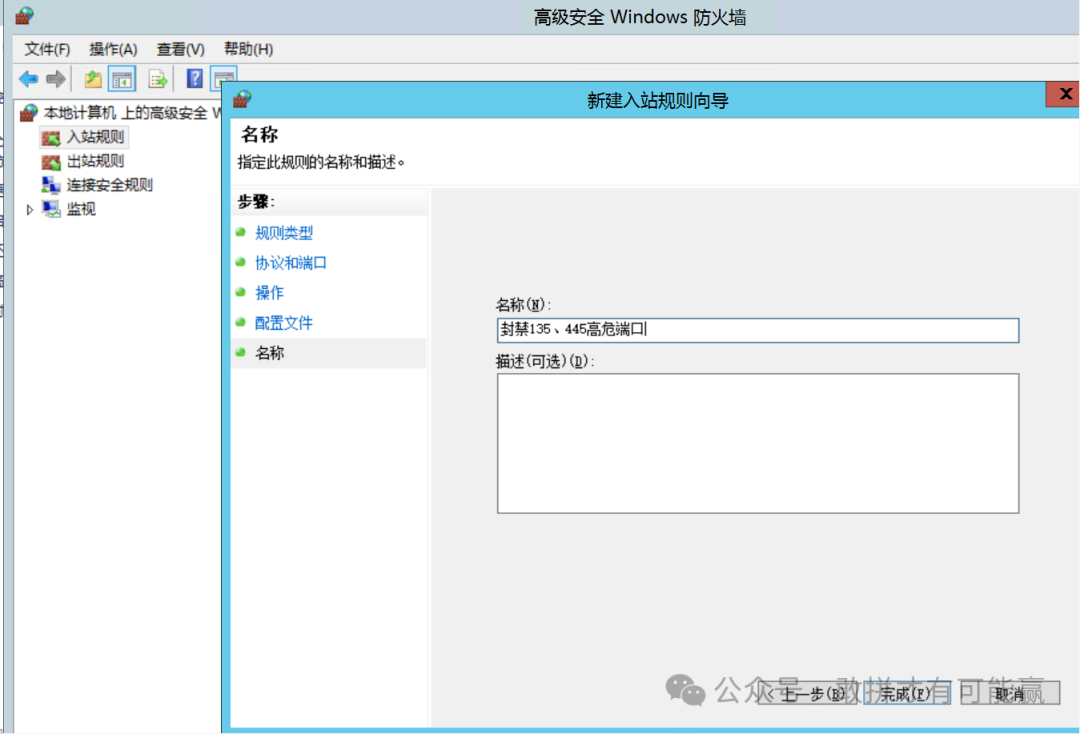Viewport: 1080px width, 734px height.
Task: Go to the 操作 wizard step
Action: point(269,293)
